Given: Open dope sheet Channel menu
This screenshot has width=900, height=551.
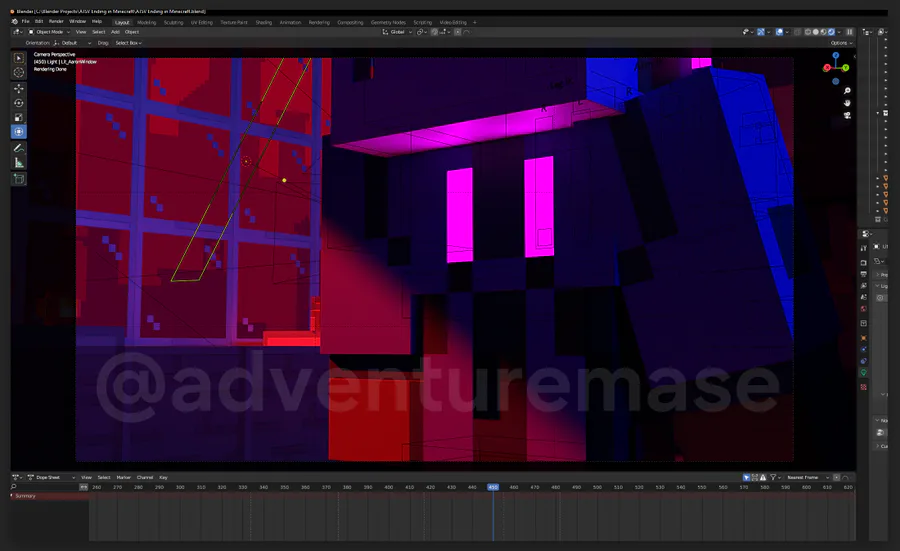Looking at the screenshot, I should (x=145, y=478).
